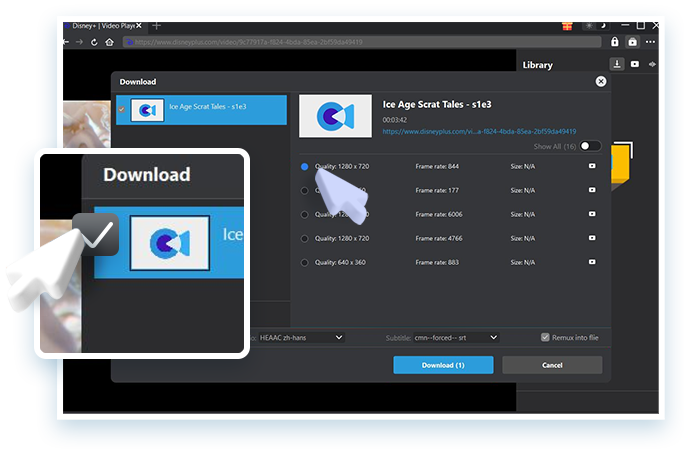Go forward with the browser forward arrow
The width and height of the screenshot is (684, 449).
(79, 42)
